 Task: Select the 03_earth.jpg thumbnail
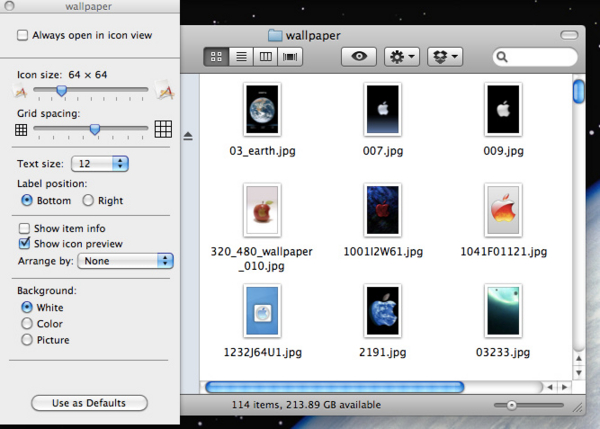(x=262, y=109)
